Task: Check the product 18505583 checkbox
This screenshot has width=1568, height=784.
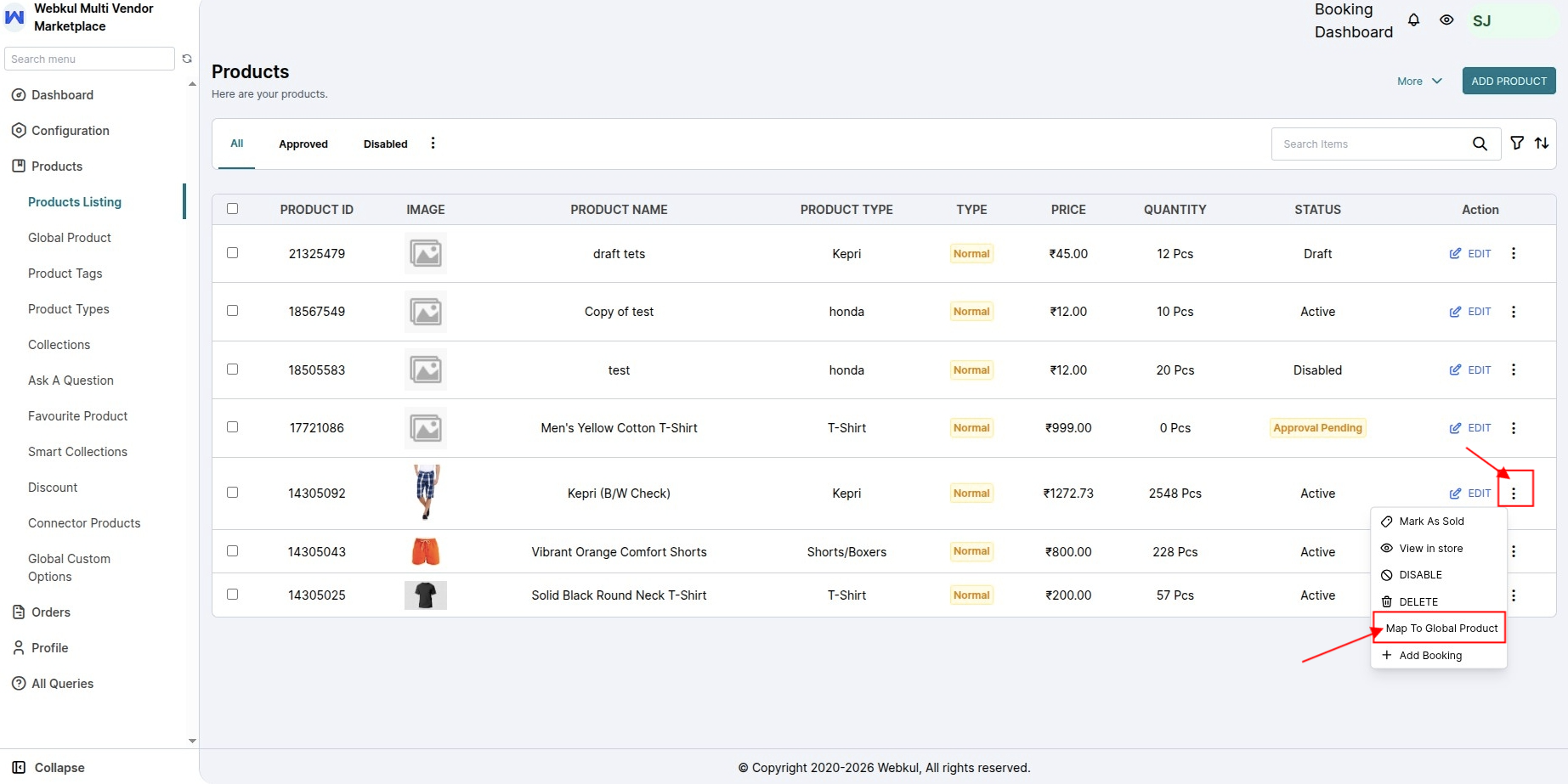Action: tap(233, 369)
